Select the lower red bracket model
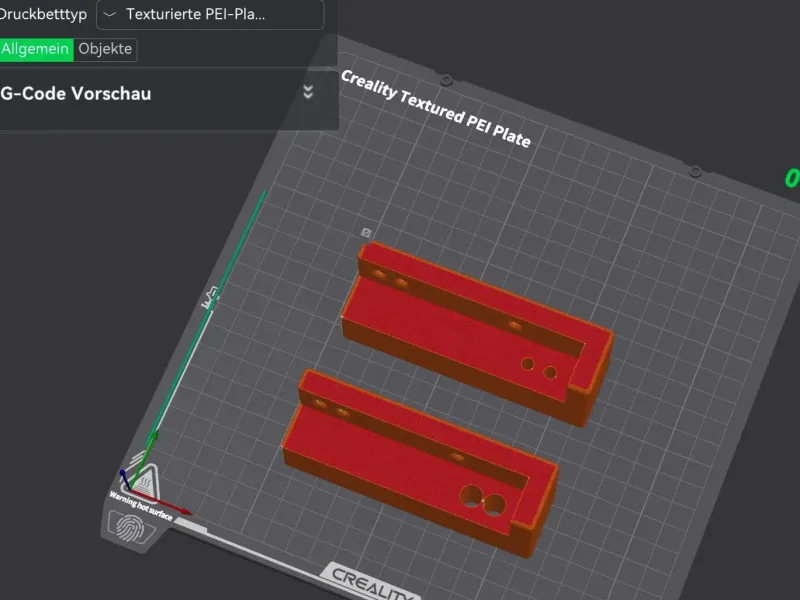The height and width of the screenshot is (600, 800). coord(421,462)
